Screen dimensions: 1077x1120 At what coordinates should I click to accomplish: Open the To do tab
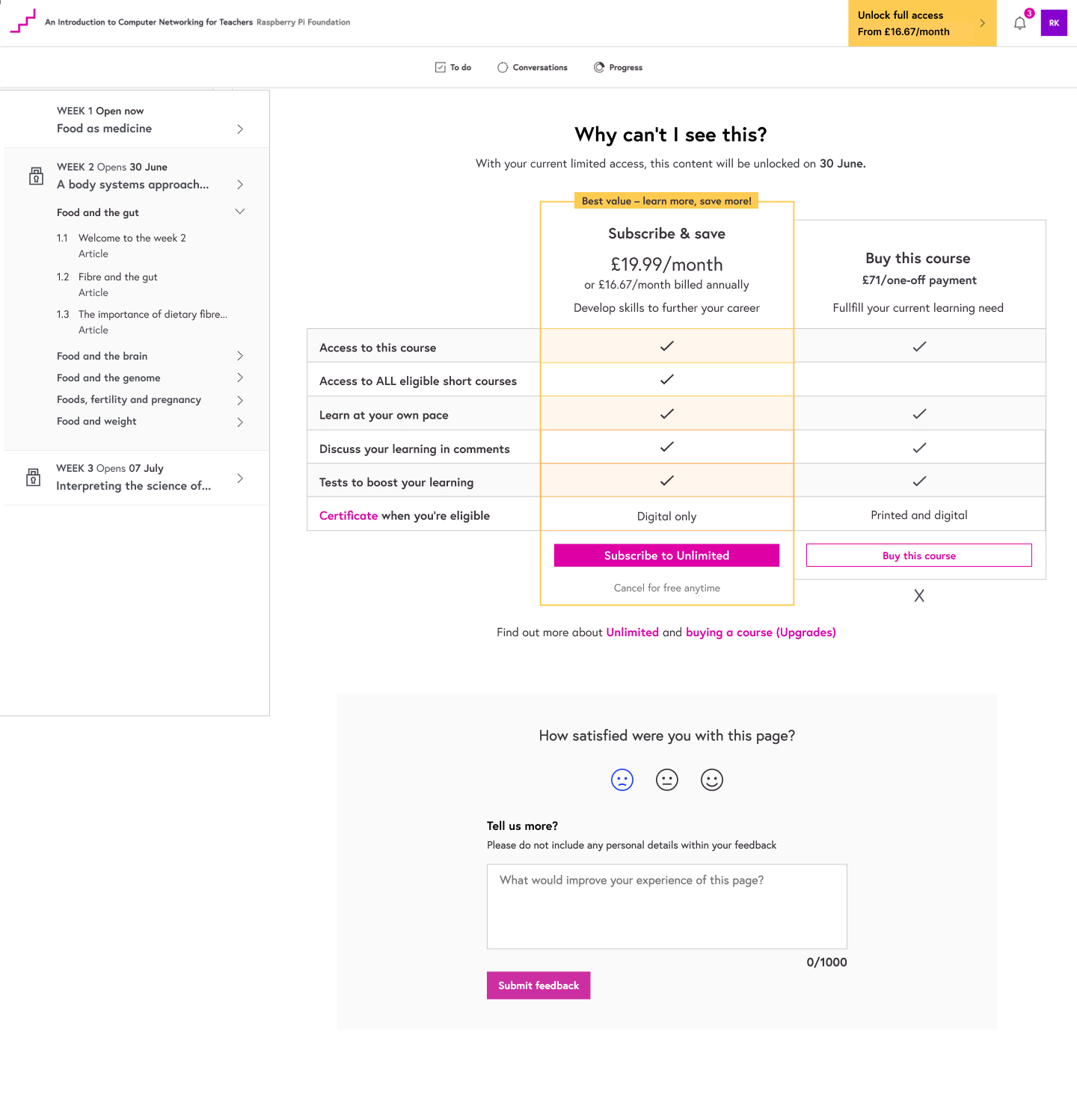point(453,67)
